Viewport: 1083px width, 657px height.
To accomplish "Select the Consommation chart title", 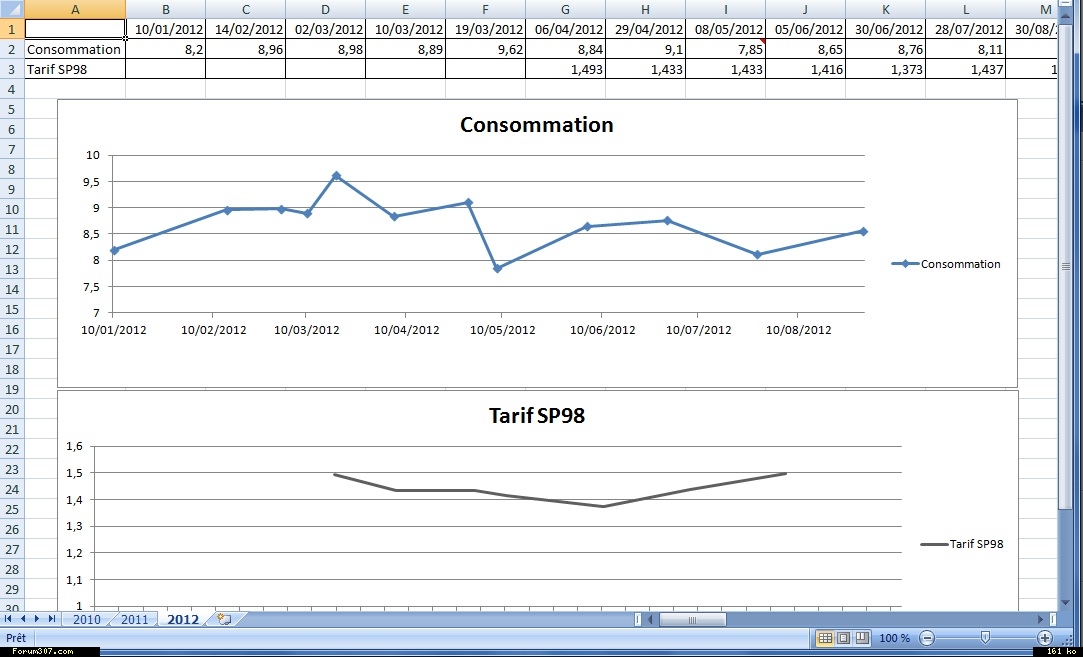I will (536, 125).
